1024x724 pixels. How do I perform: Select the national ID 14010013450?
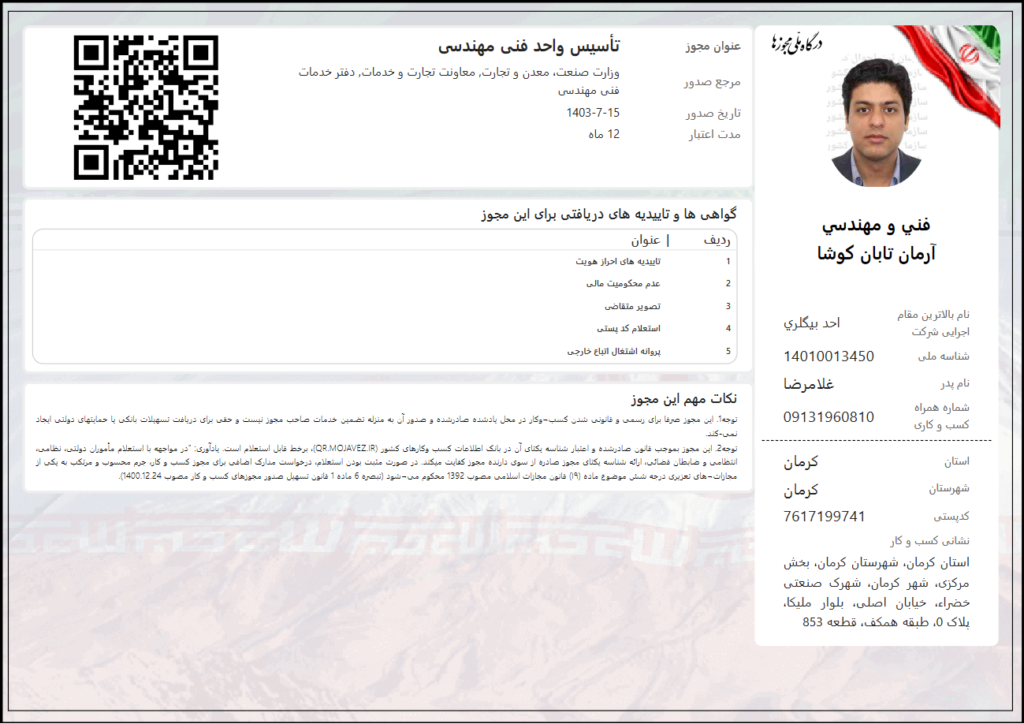(829, 356)
